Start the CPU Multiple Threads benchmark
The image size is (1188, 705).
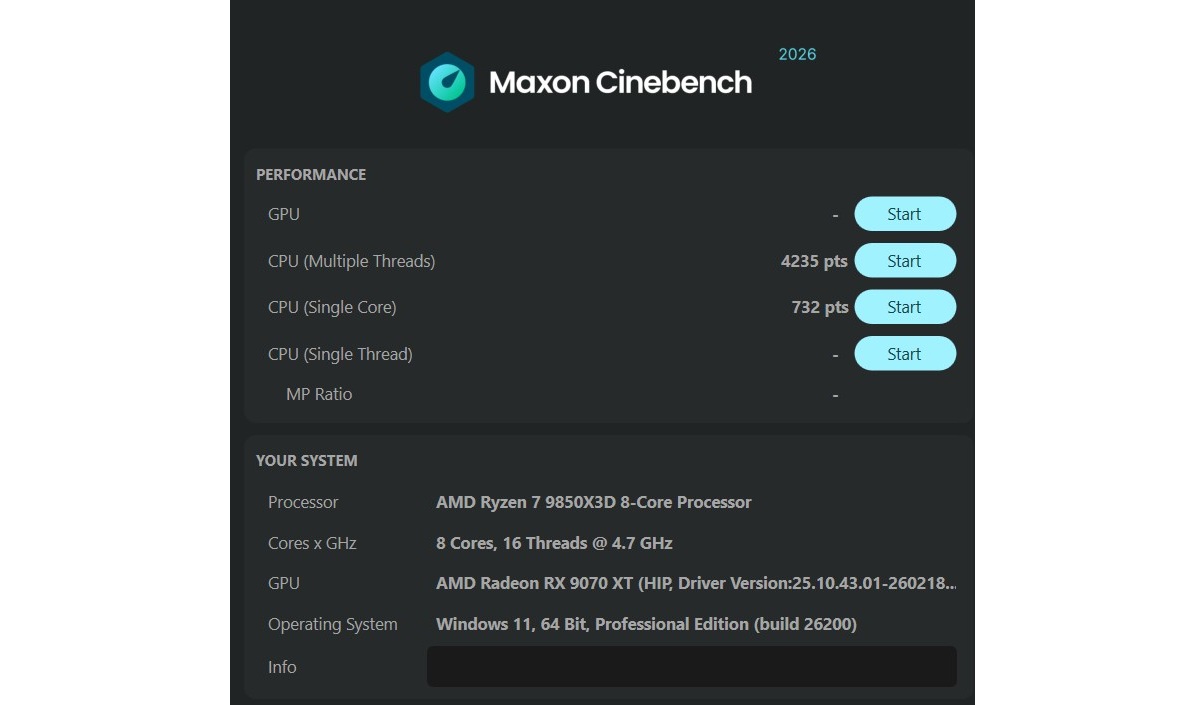(903, 260)
